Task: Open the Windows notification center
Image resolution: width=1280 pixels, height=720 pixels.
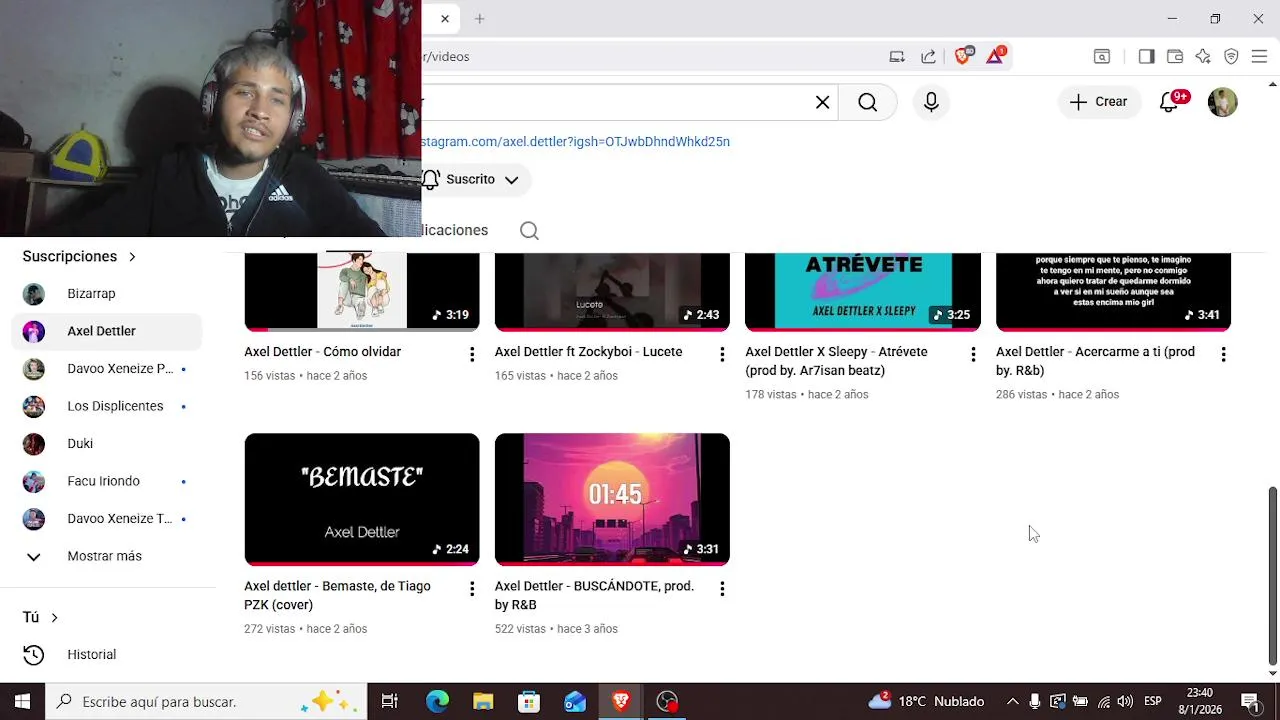Action: (x=1249, y=702)
